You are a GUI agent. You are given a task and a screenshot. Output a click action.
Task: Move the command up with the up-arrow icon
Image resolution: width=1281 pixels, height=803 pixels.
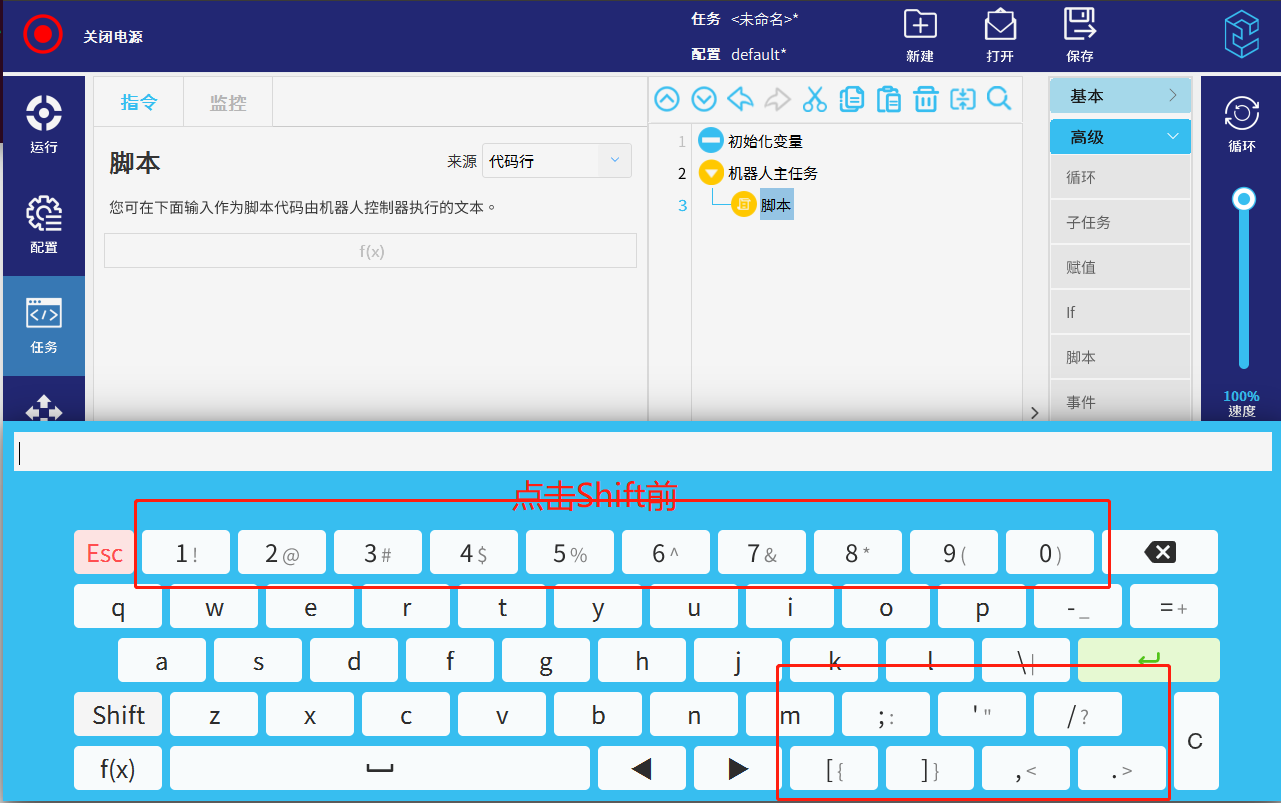pos(667,99)
